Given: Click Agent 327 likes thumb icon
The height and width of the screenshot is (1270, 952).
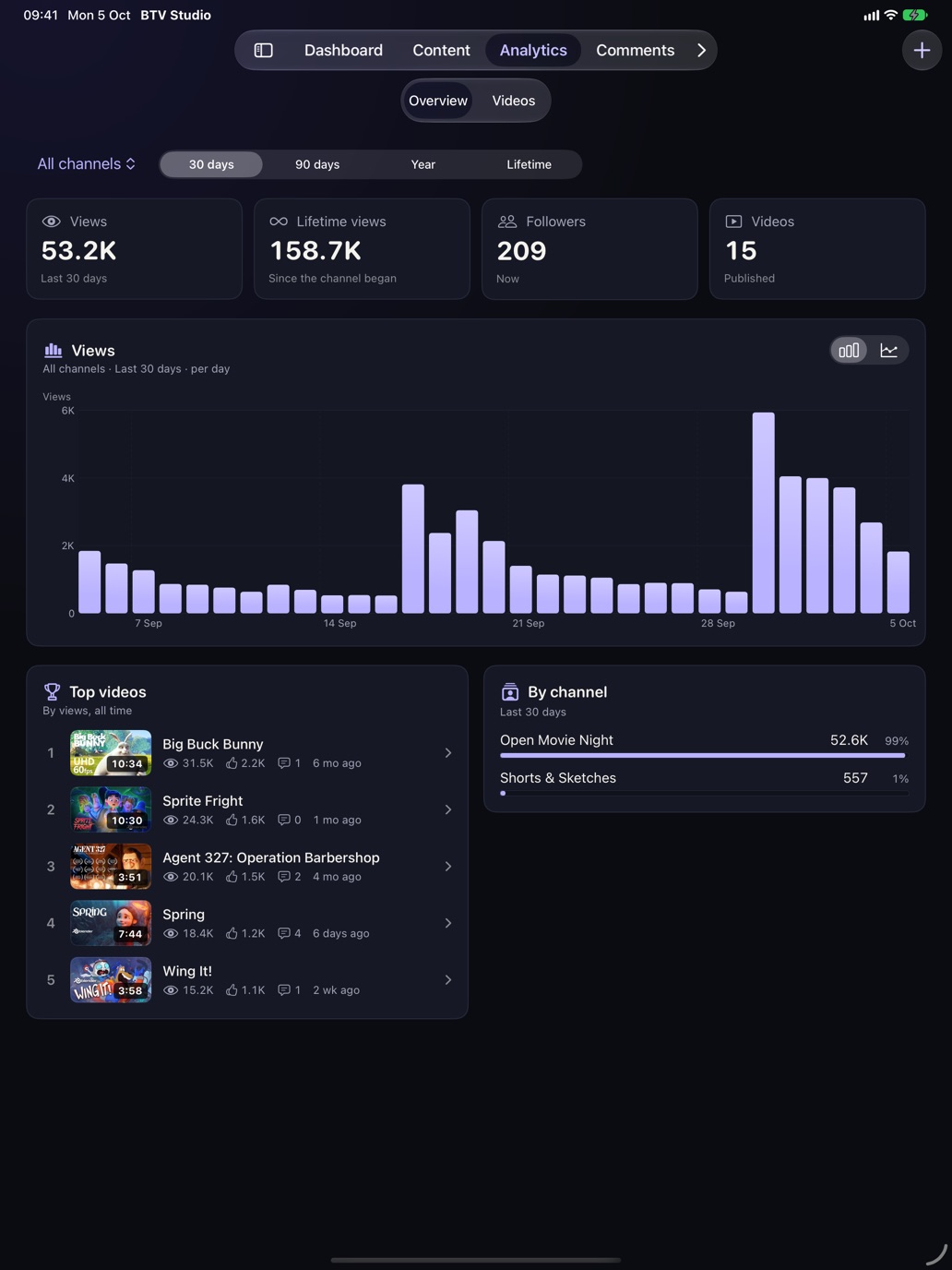Looking at the screenshot, I should [232, 877].
